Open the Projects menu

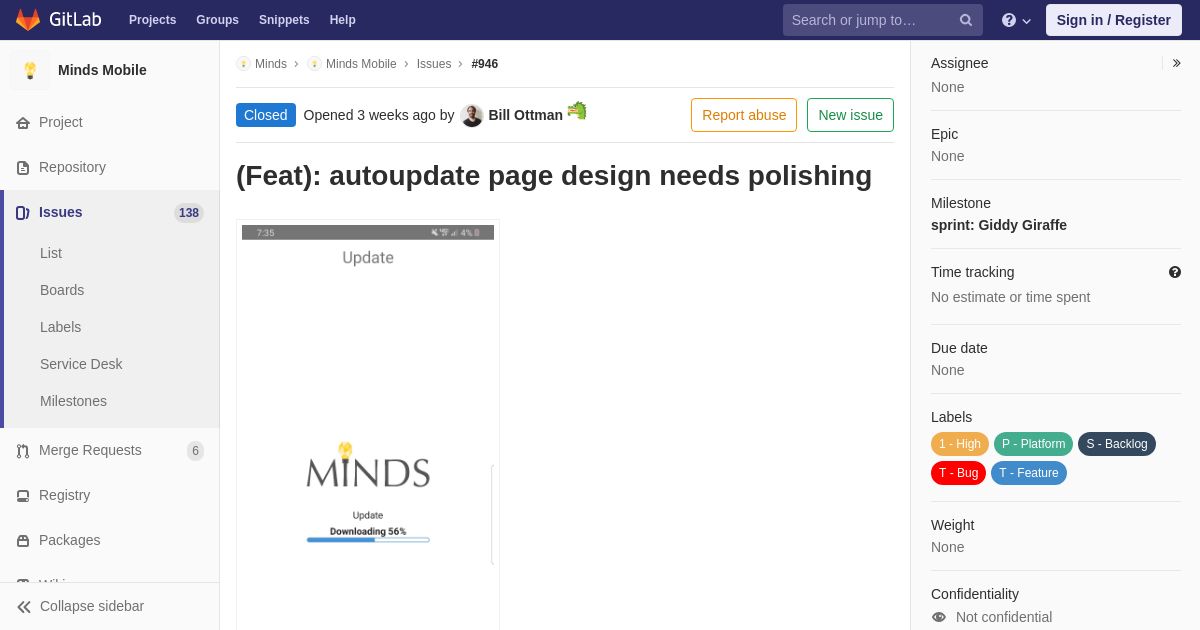point(152,20)
